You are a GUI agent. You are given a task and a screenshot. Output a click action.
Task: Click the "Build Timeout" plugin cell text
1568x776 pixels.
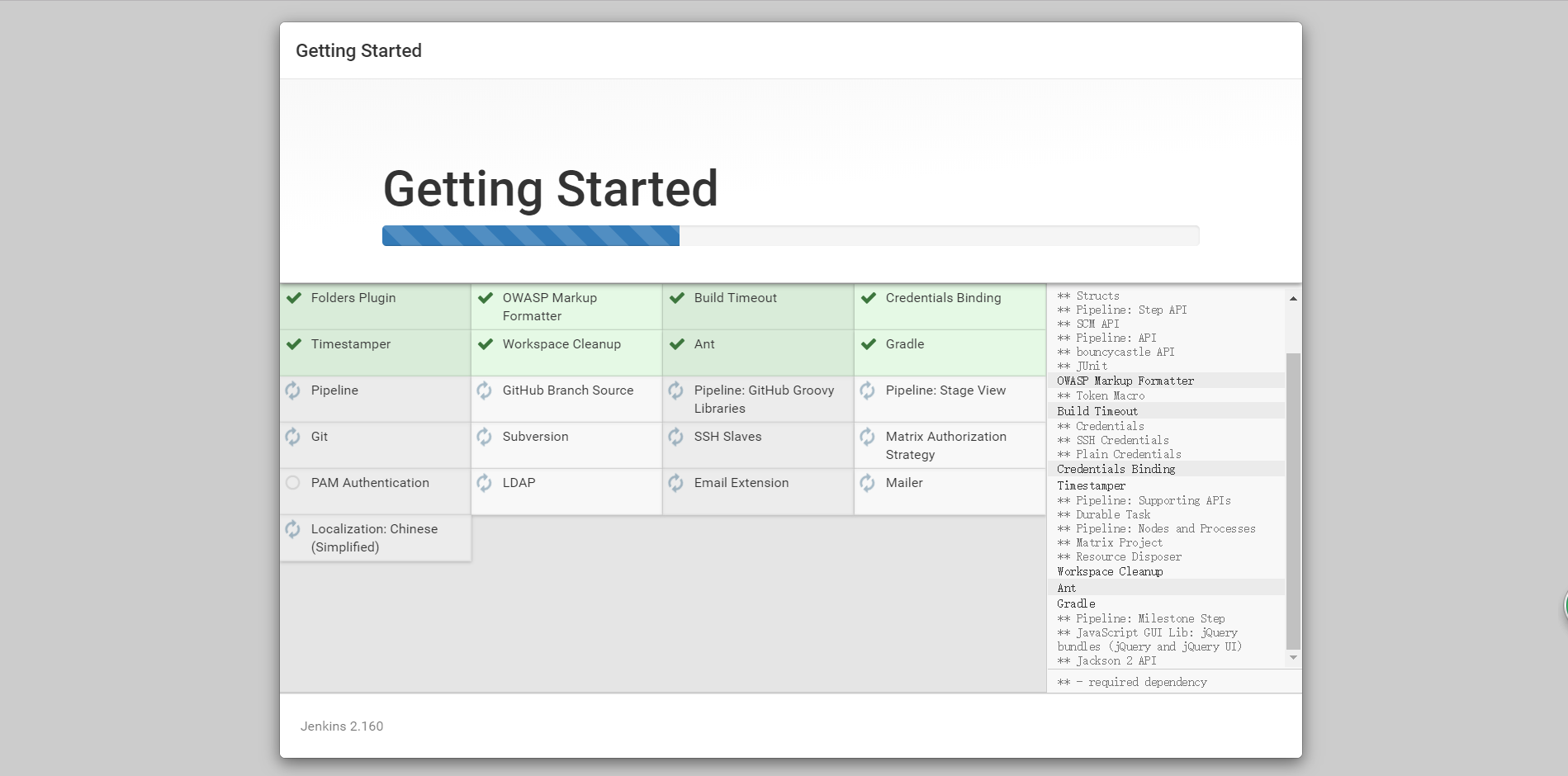(736, 298)
